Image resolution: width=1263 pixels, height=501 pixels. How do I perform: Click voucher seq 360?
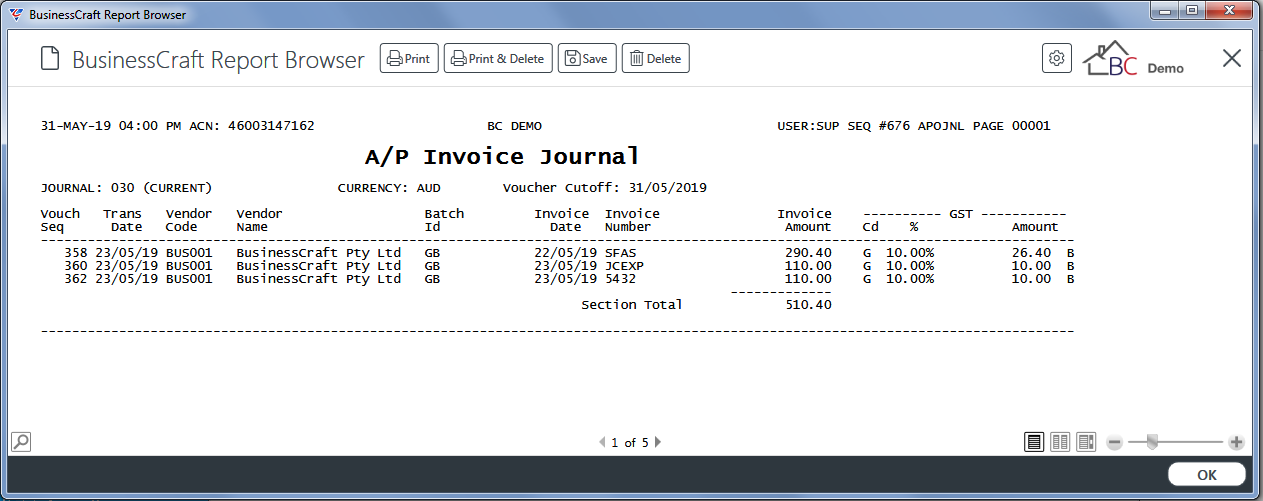pyautogui.click(x=75, y=266)
